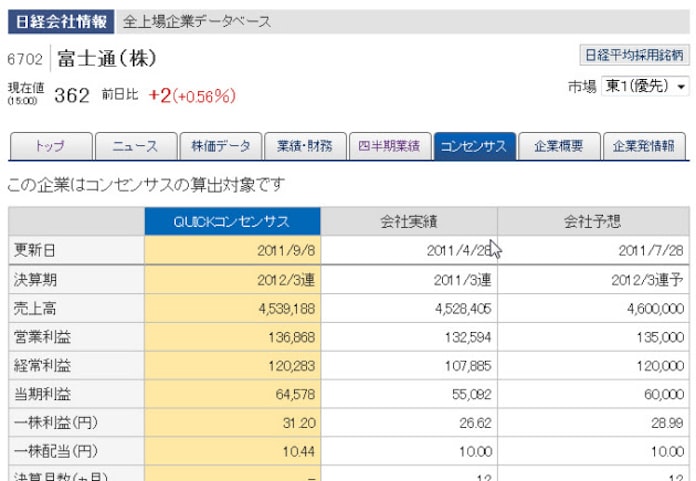This screenshot has width=696, height=481.
Task: Click the この企業はコンセンサスの算出対象です notice
Action: [x=146, y=185]
